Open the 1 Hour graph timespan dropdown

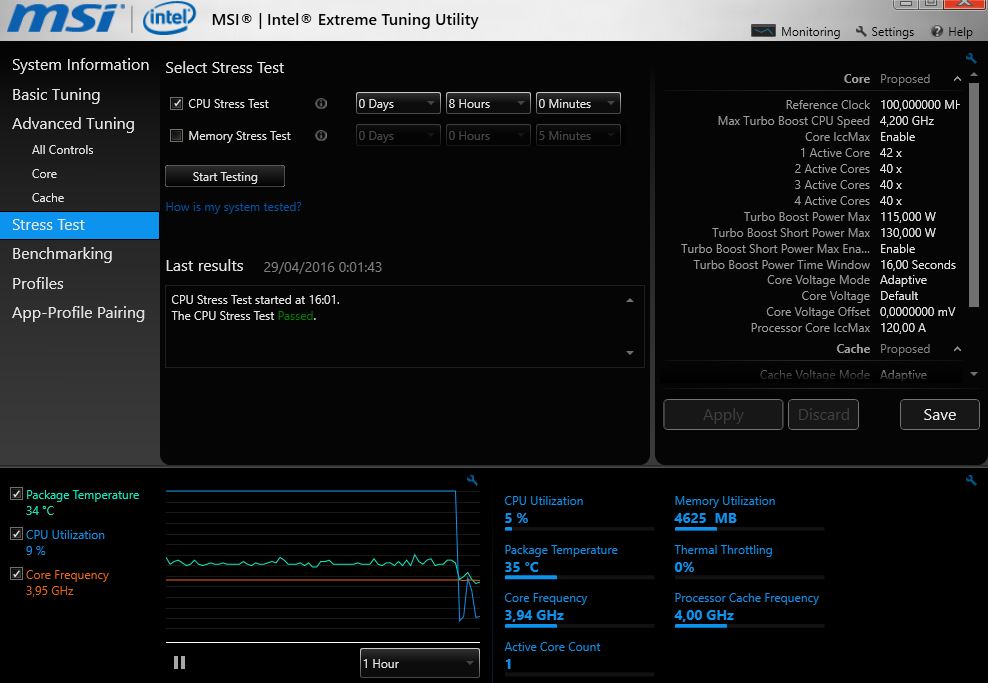click(x=419, y=663)
